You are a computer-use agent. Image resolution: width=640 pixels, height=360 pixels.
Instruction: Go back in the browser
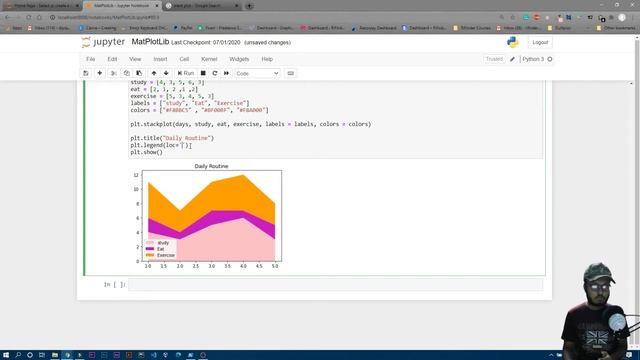pyautogui.click(x=7, y=17)
